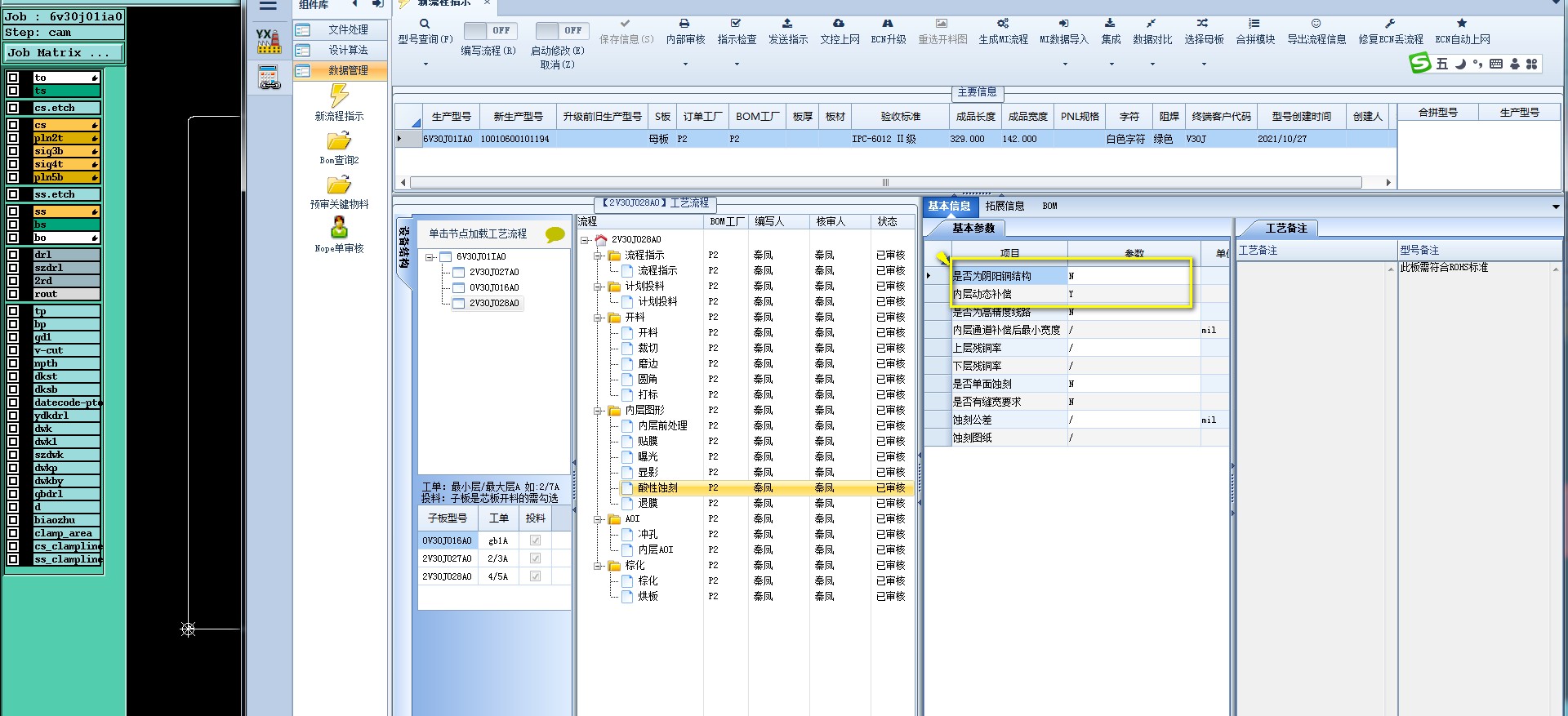Collapse the 内层图形 folder node
1568x716 pixels.
[598, 411]
